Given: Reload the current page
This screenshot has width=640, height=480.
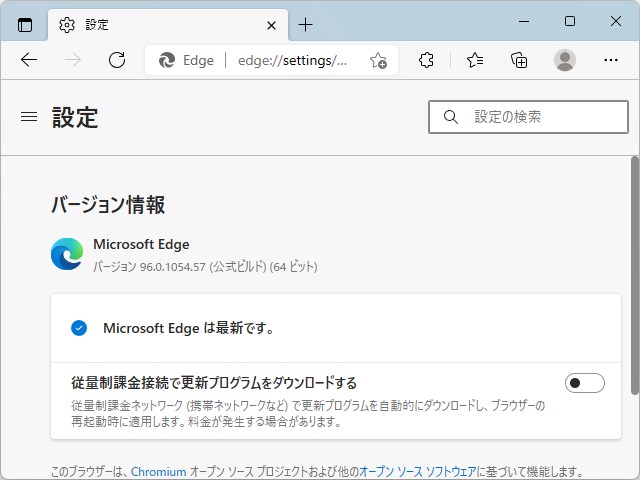Looking at the screenshot, I should 117,60.
